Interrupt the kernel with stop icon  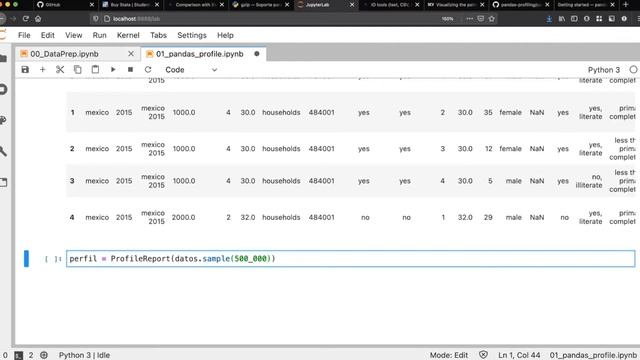pos(130,70)
